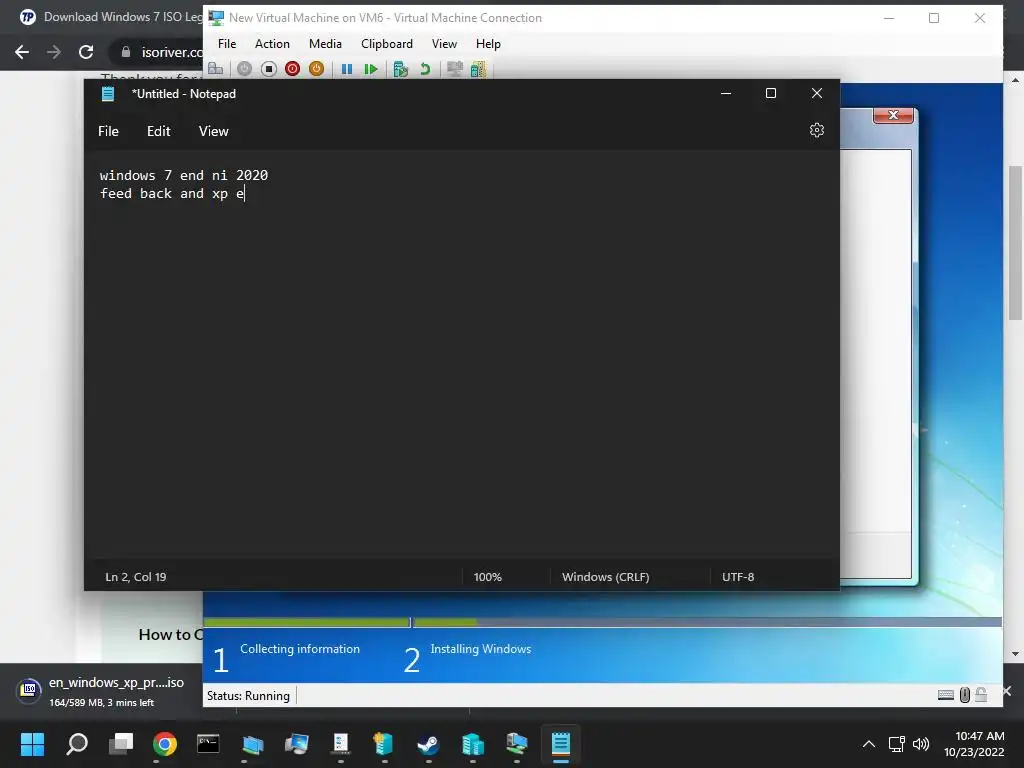This screenshot has height=768, width=1024.
Task: Close the Chrome downloads bar
Action: 1008,690
